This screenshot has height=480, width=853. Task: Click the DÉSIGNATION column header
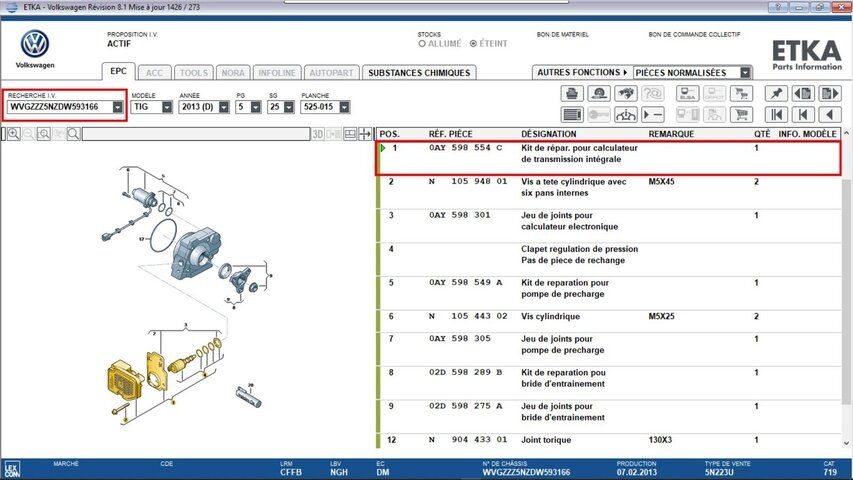tap(548, 134)
